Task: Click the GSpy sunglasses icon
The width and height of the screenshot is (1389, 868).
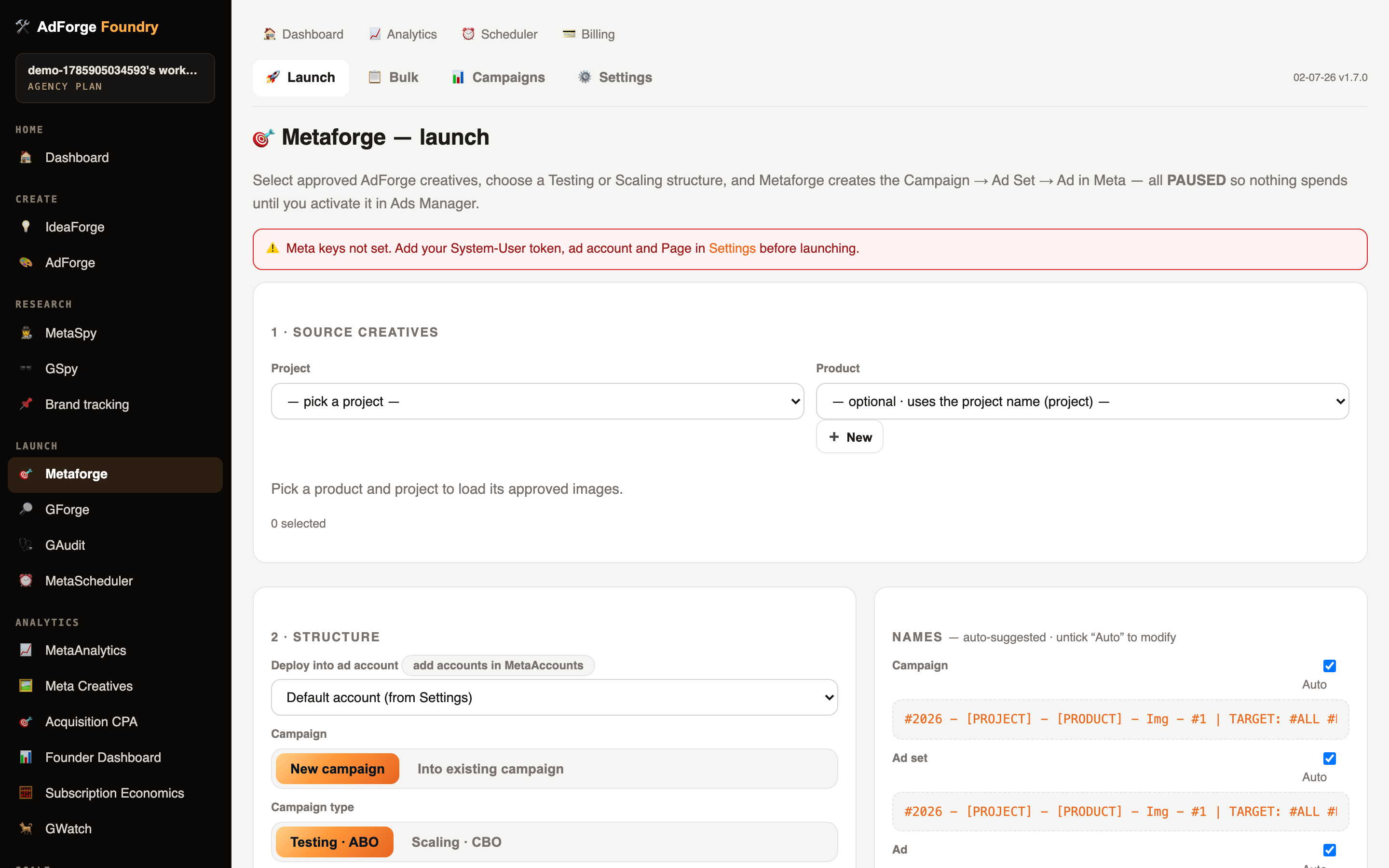Action: [x=26, y=368]
